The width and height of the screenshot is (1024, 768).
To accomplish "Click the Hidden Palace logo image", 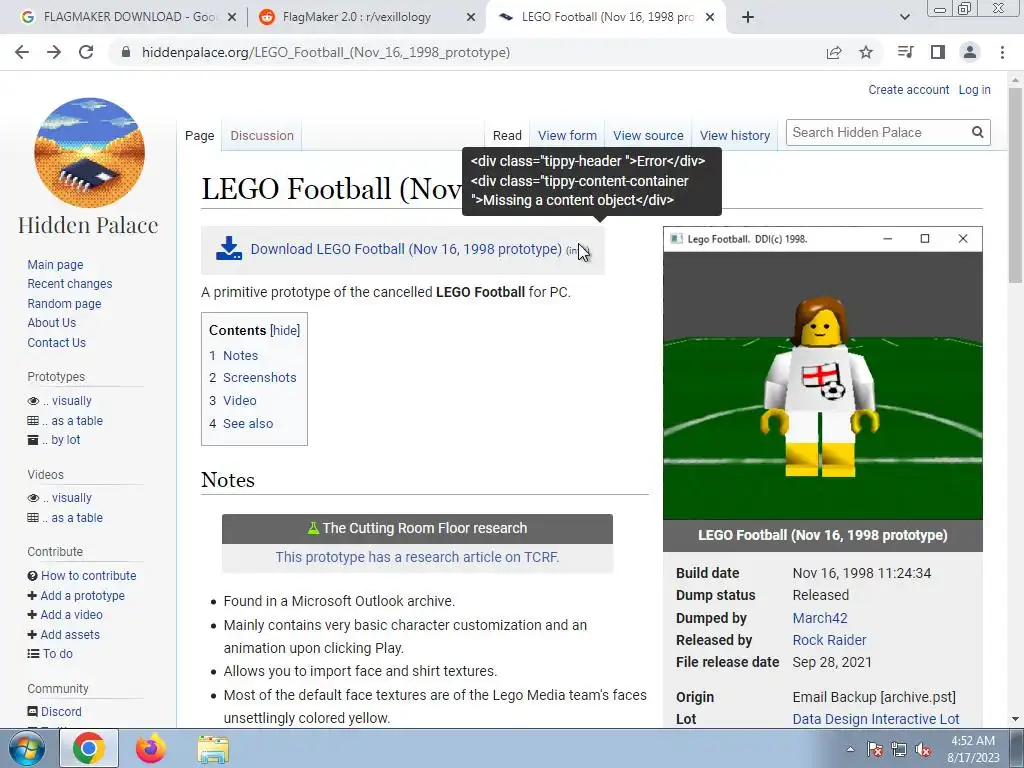I will coord(89,153).
